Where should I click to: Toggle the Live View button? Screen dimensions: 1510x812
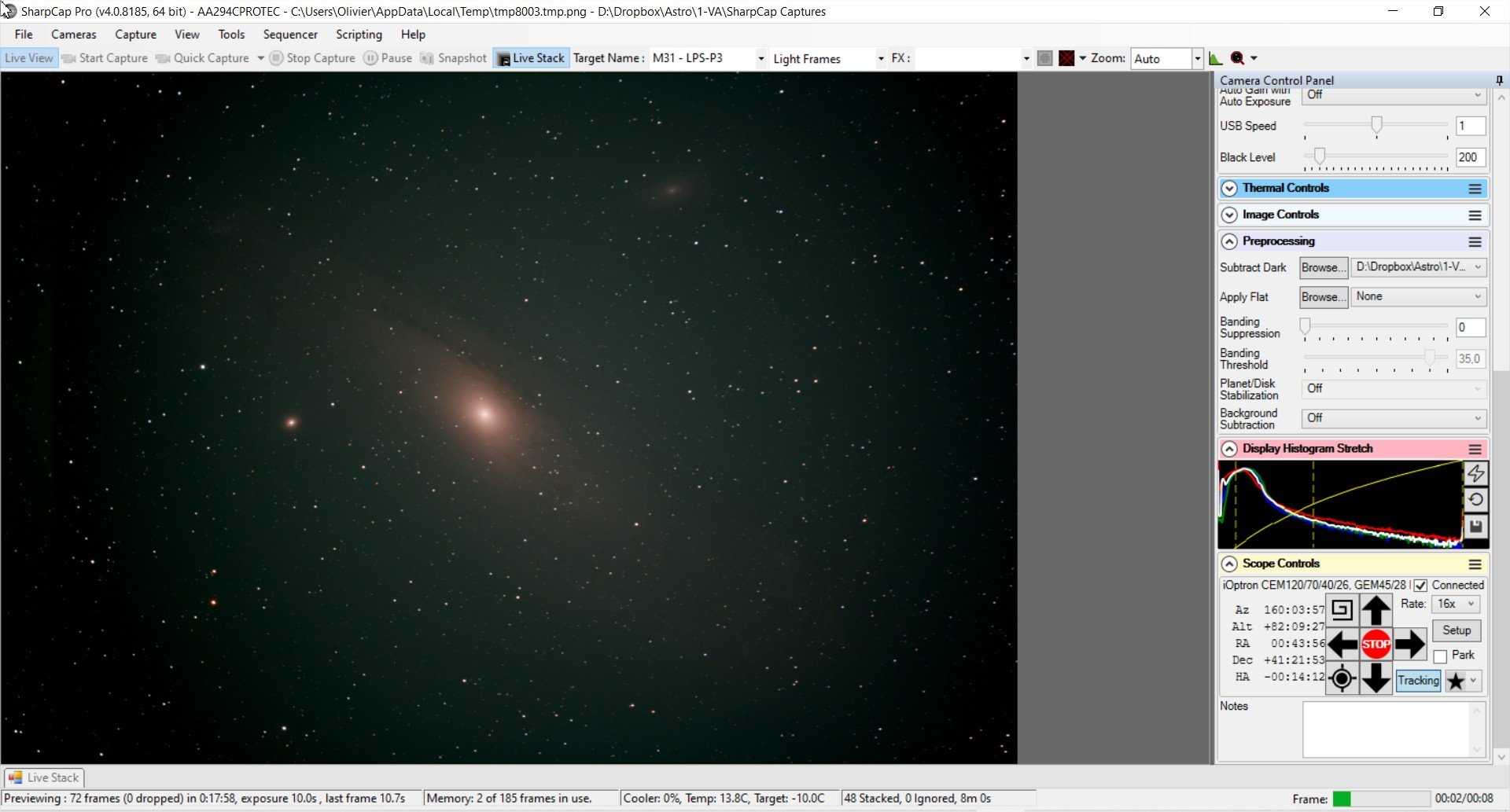point(29,58)
